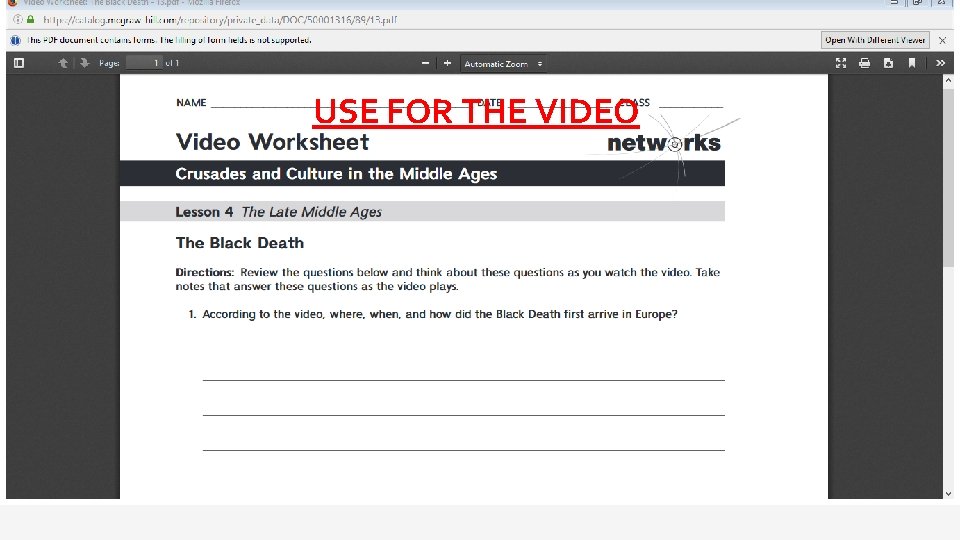Click 'Crusades and Culture in the Middle Ages' banner text
Image resolution: width=960 pixels, height=540 pixels.
(336, 174)
